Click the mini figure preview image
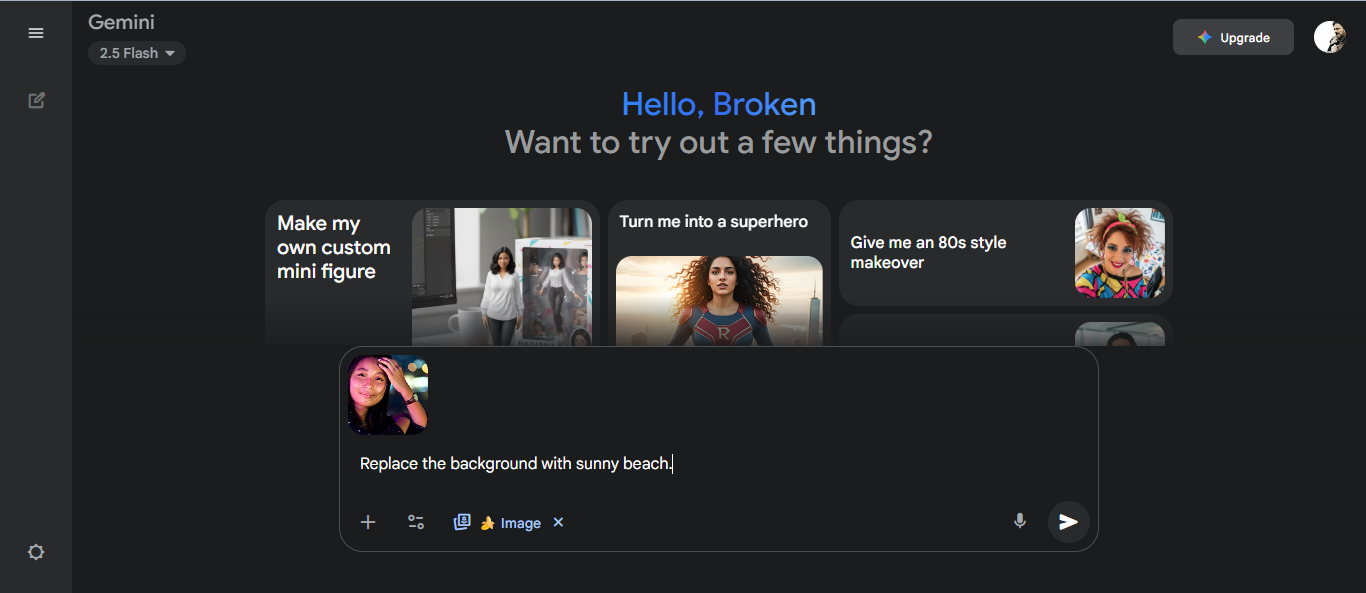 coord(502,277)
